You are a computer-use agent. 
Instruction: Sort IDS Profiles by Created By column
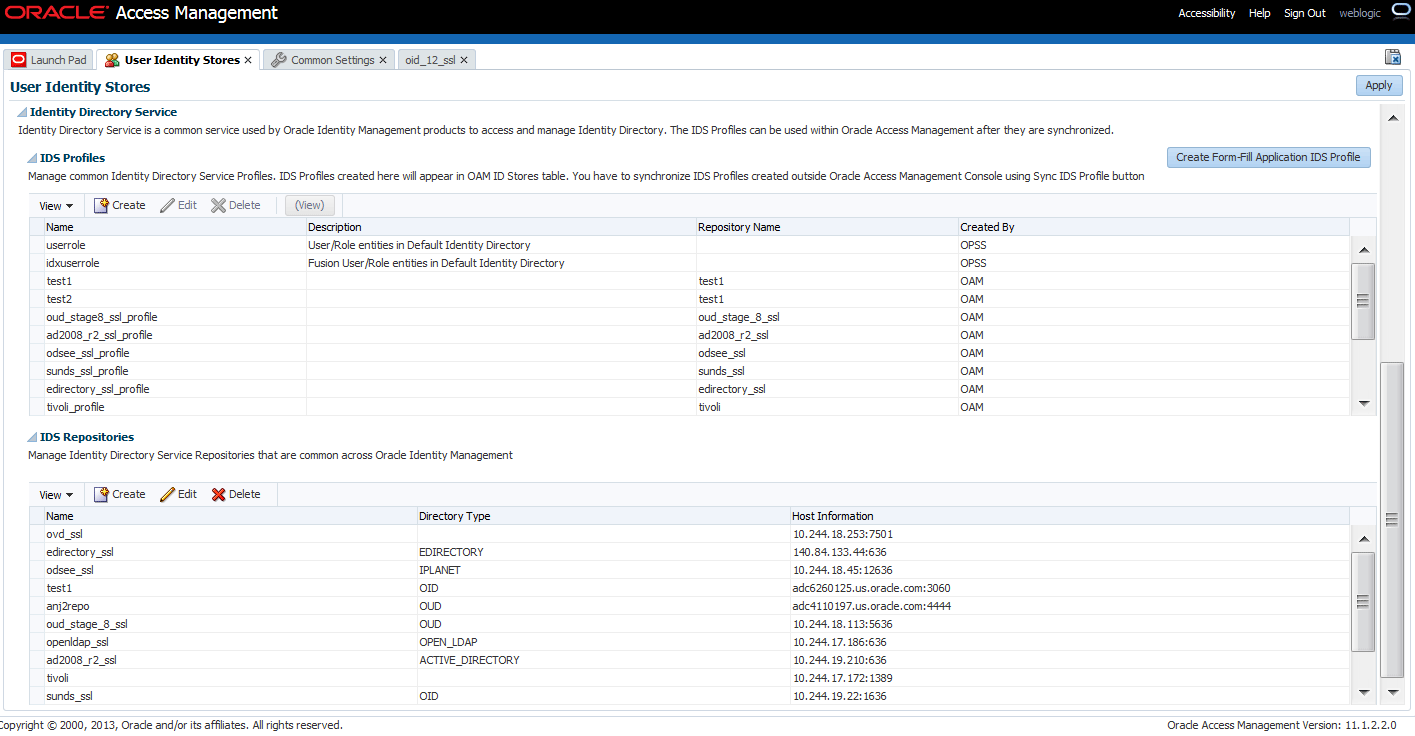point(1153,227)
